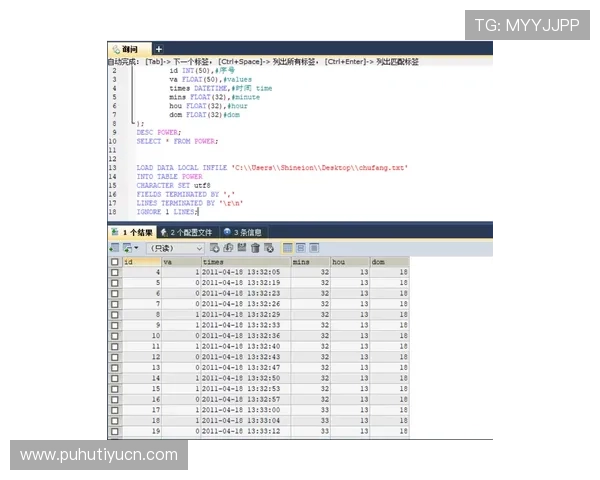This screenshot has height=480, width=600.
Task: Switch to grid view icon
Action: click(x=288, y=247)
